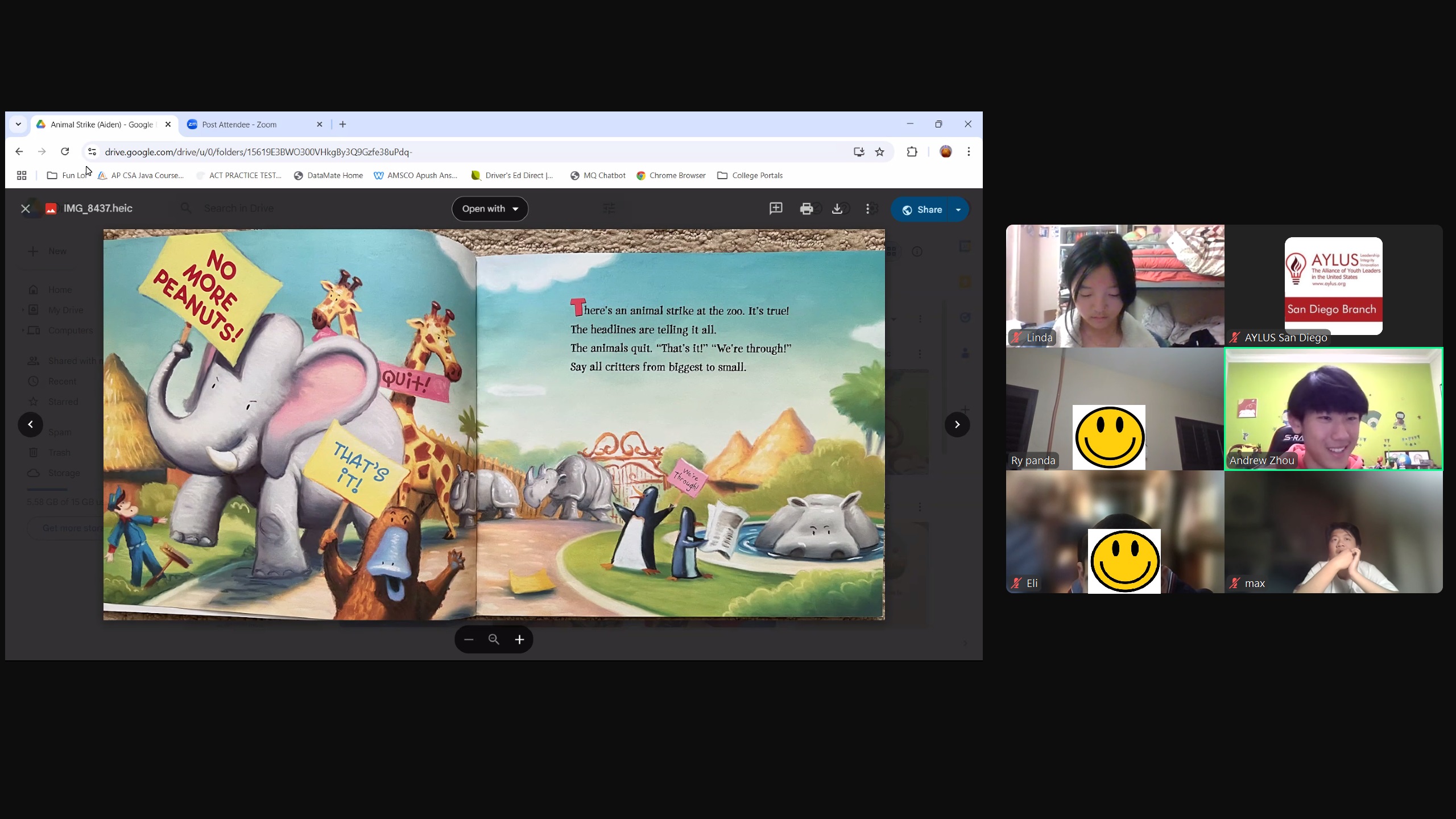Image resolution: width=1456 pixels, height=819 pixels.
Task: Select Ry panda's video tile
Action: pyautogui.click(x=1115, y=409)
